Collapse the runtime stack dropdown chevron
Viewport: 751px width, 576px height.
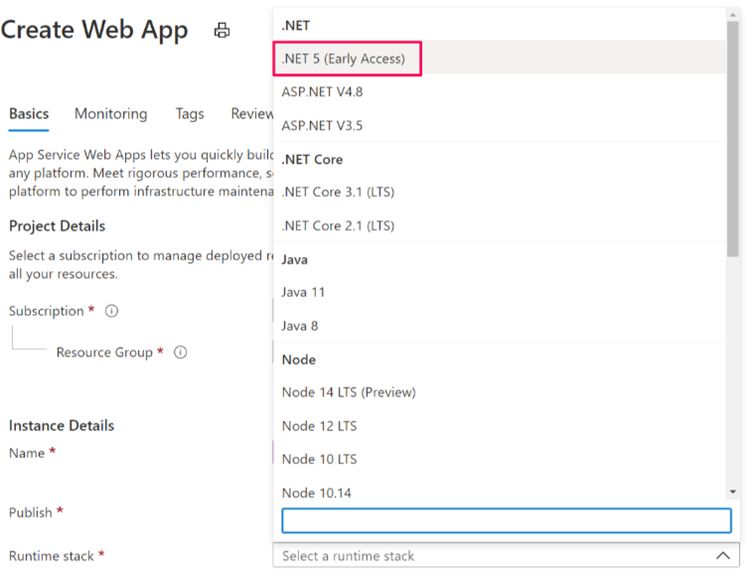click(x=722, y=556)
